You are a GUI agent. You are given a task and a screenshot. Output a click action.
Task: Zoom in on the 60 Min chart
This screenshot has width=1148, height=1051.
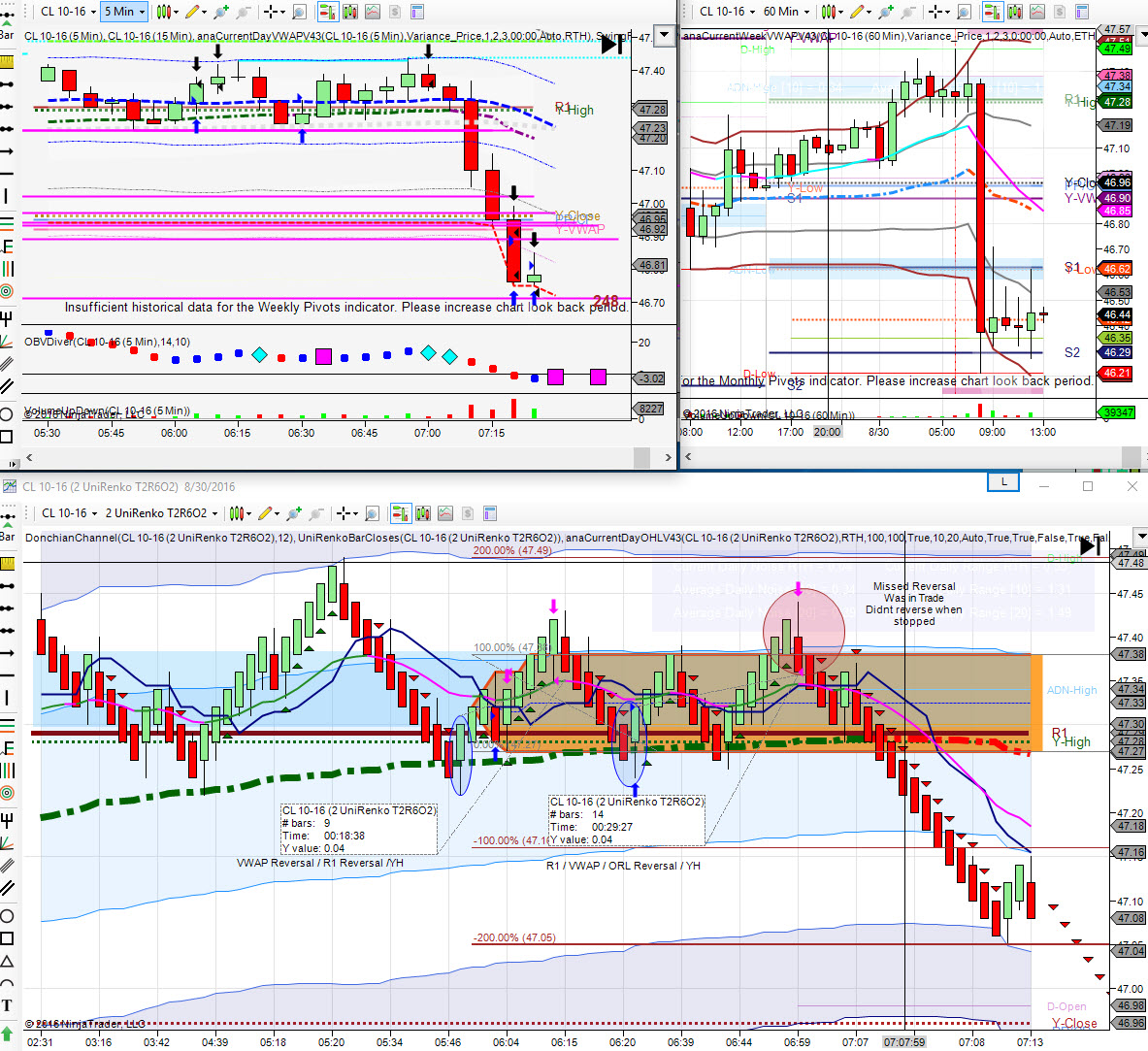885,12
